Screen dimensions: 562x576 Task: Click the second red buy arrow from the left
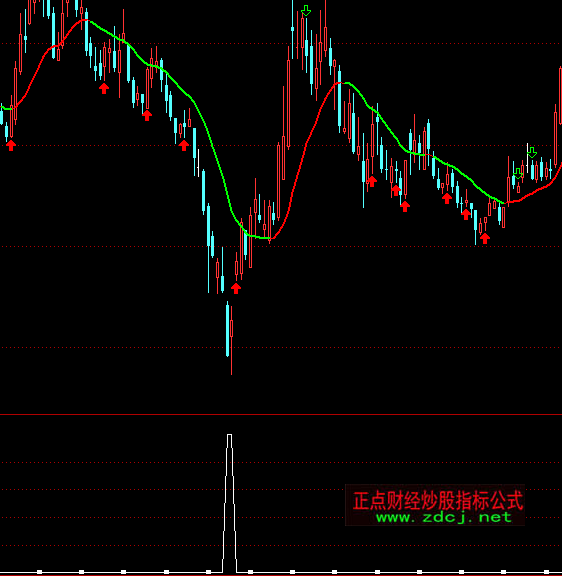coord(104,88)
